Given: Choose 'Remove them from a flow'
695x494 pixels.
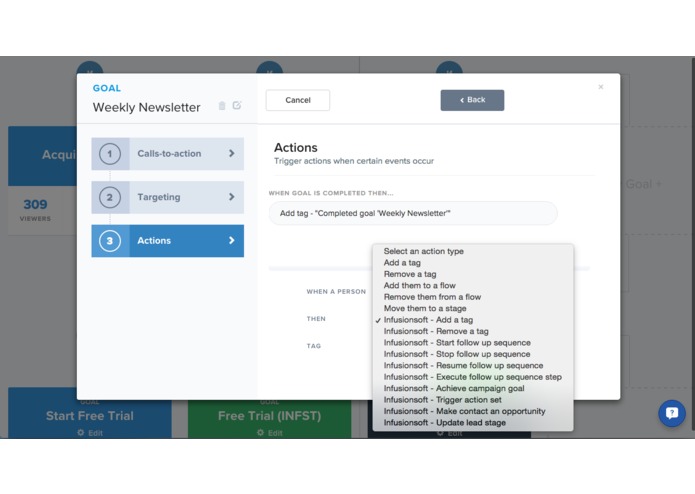Looking at the screenshot, I should (x=473, y=297).
